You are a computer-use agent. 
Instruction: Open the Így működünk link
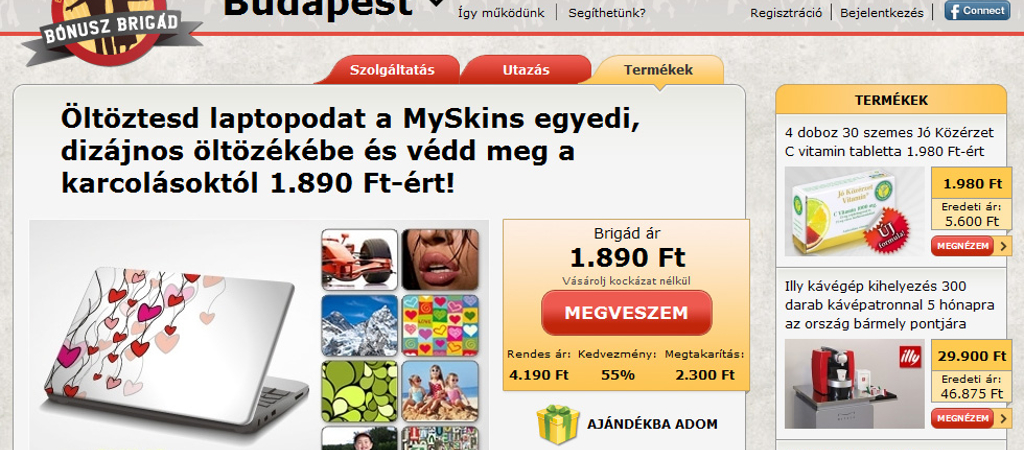click(x=501, y=12)
